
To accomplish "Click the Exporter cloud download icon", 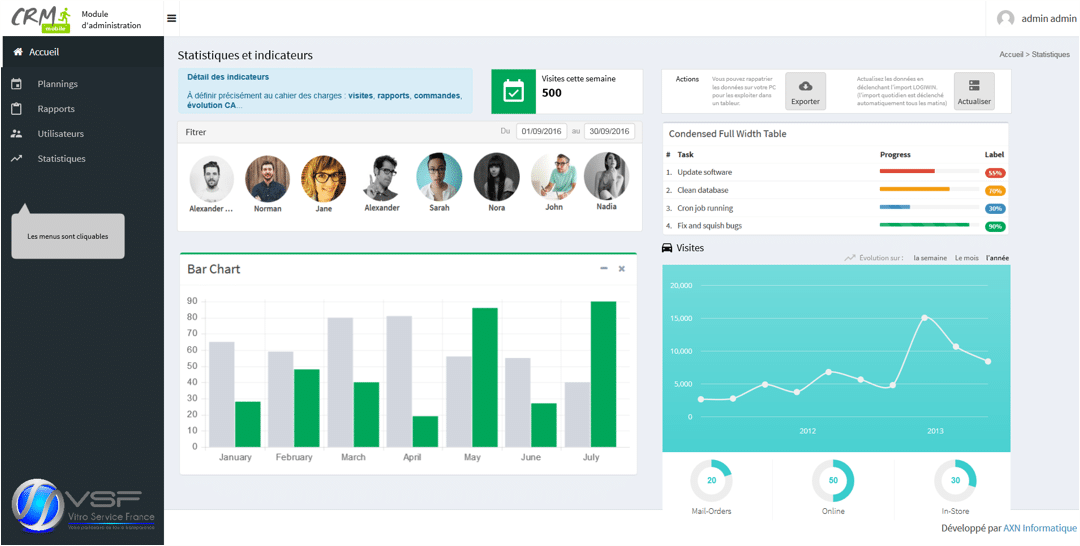I will pyautogui.click(x=805, y=85).
